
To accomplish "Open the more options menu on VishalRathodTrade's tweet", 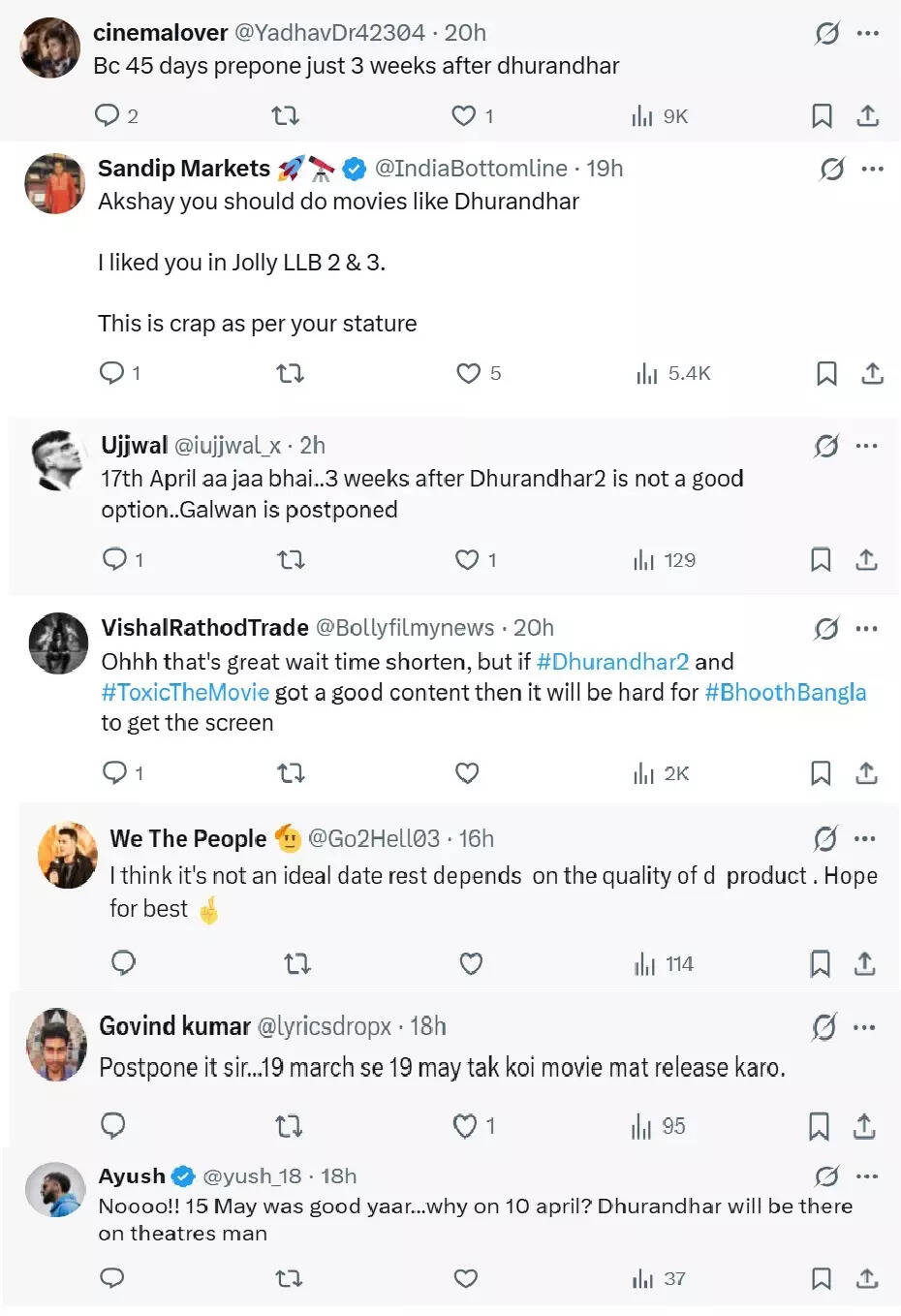I will click(866, 628).
